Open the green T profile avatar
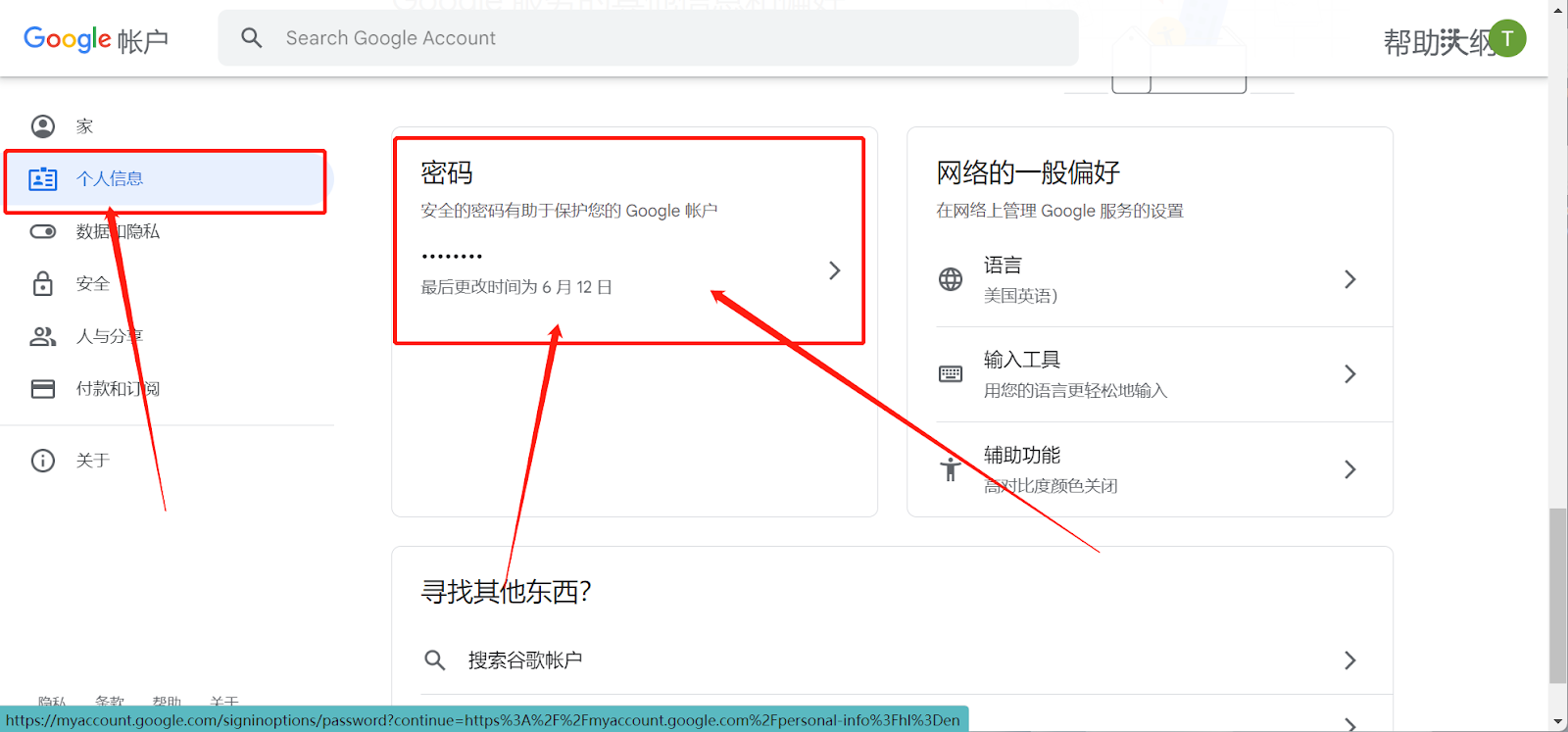 (1507, 38)
